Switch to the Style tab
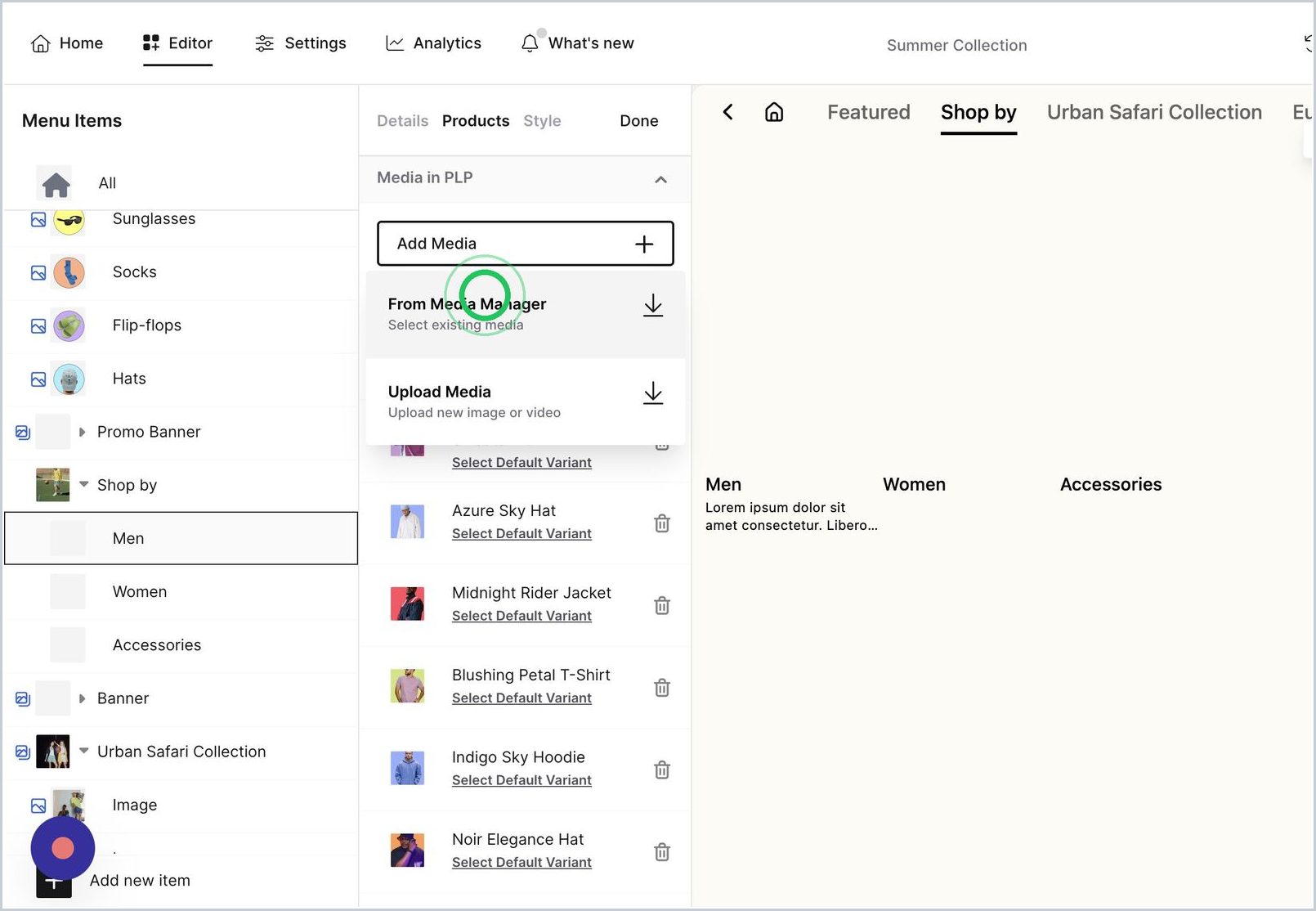1316x911 pixels. [542, 121]
